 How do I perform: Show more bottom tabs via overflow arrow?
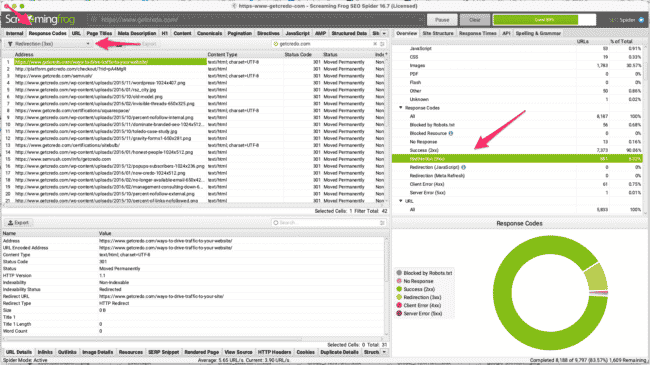384,352
